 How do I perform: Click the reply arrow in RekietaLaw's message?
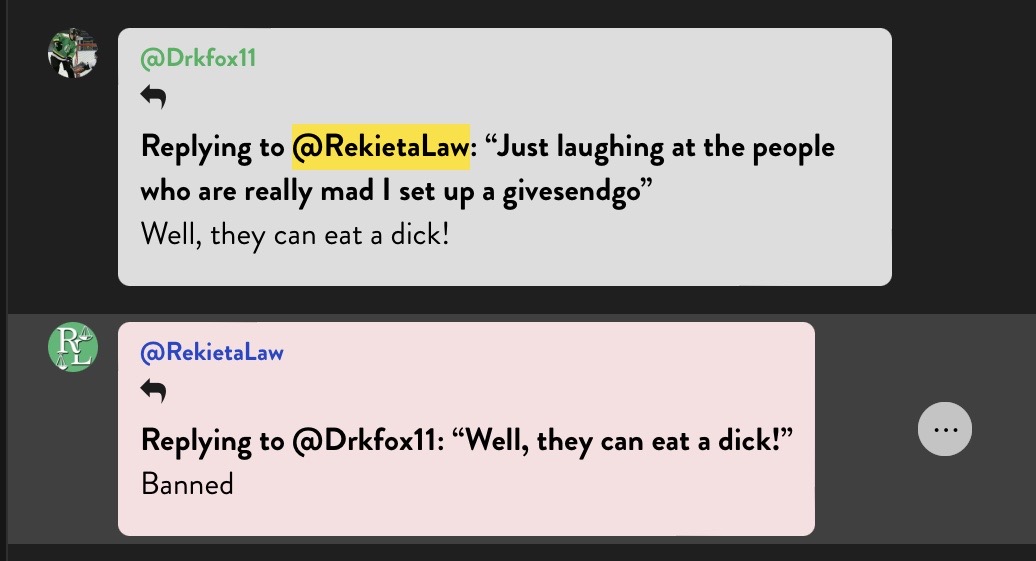[x=153, y=391]
